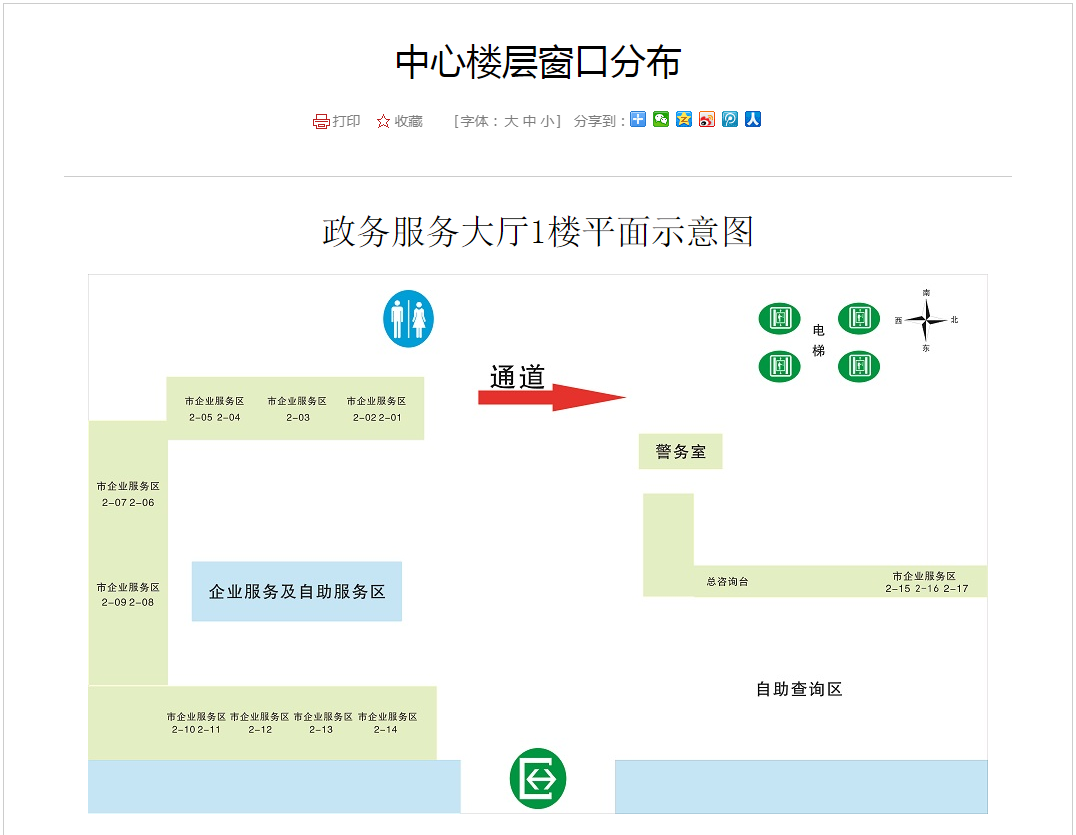Open the blue plus more-share icon
The height and width of the screenshot is (835, 1076).
click(x=638, y=119)
